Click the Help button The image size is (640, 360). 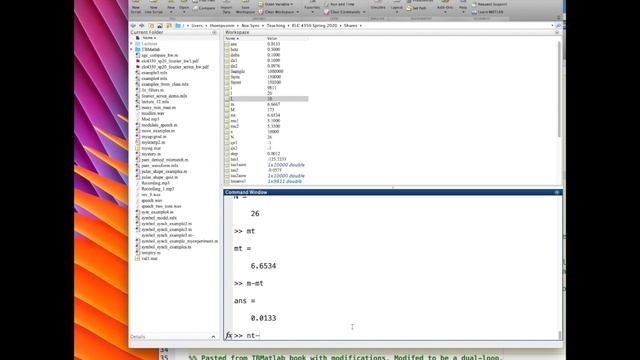[463, 8]
